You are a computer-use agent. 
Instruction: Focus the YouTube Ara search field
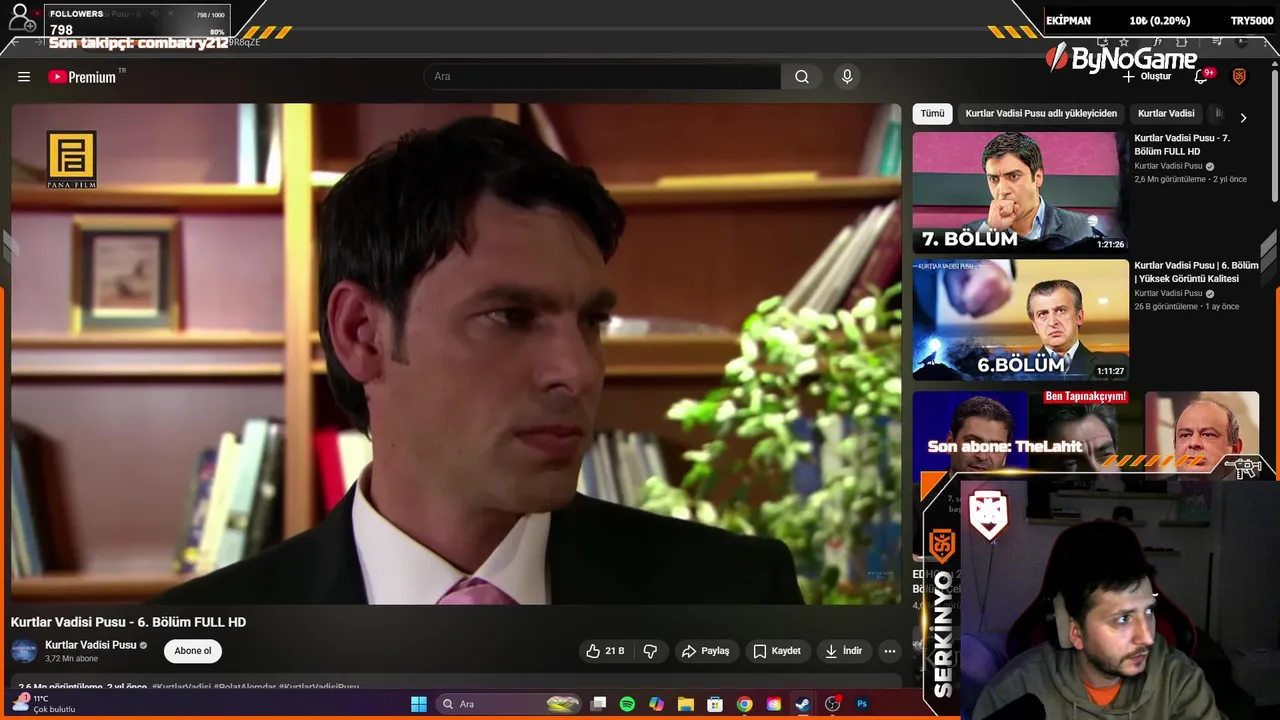603,77
